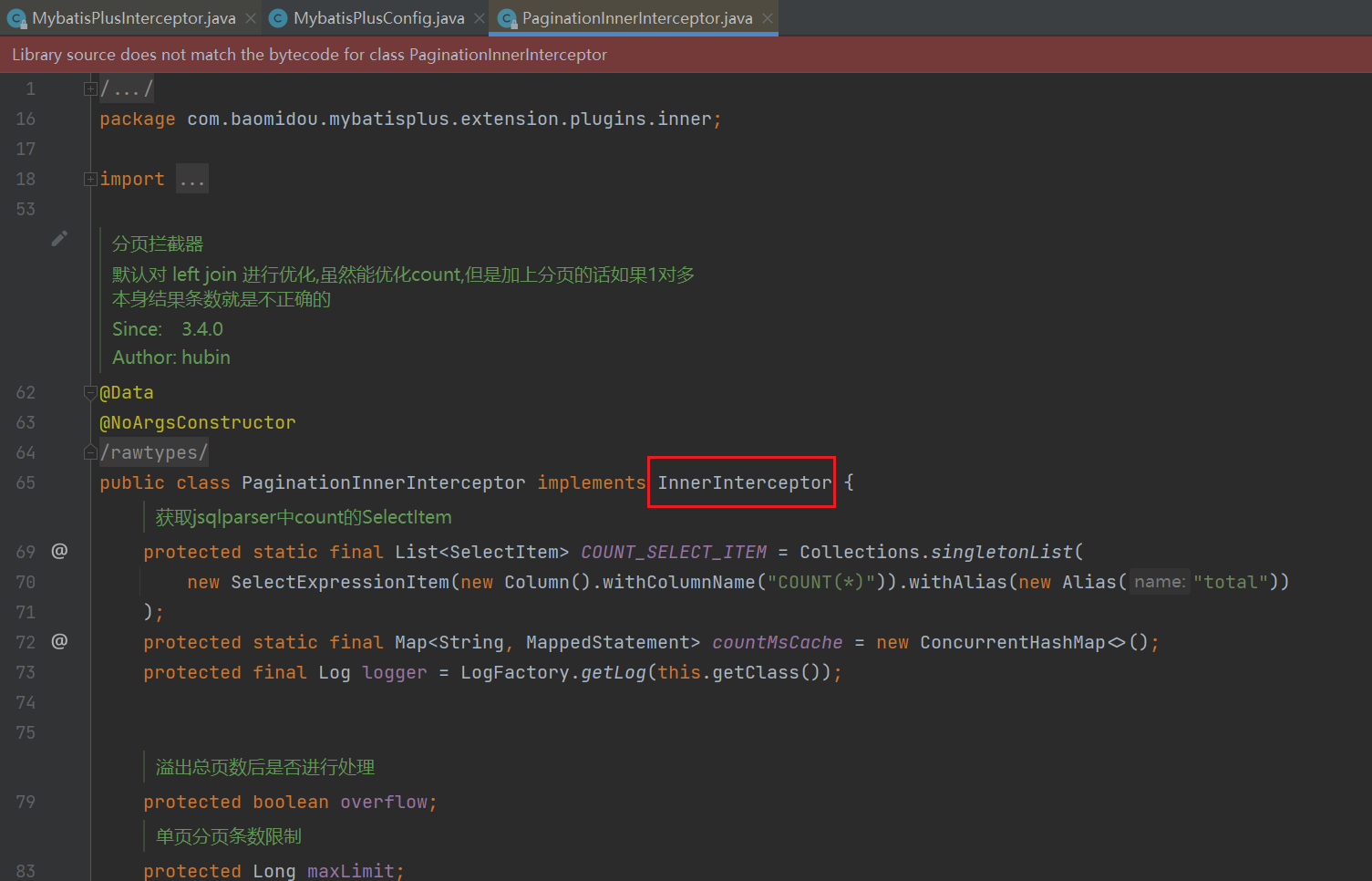Click the @ gutter icon on line 72
Viewport: 1372px width, 881px height.
pos(59,641)
